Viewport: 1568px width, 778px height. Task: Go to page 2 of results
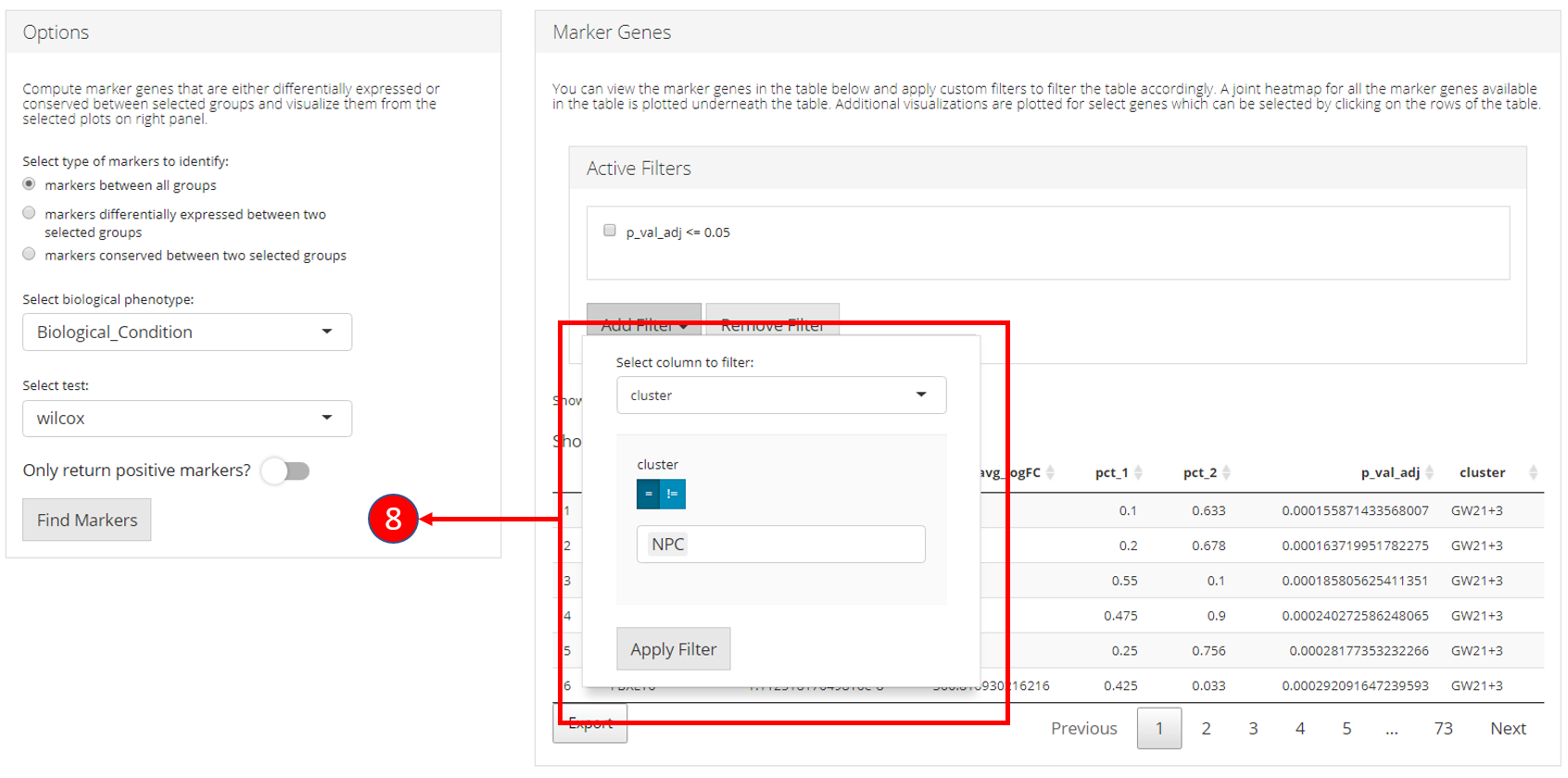click(x=1206, y=729)
